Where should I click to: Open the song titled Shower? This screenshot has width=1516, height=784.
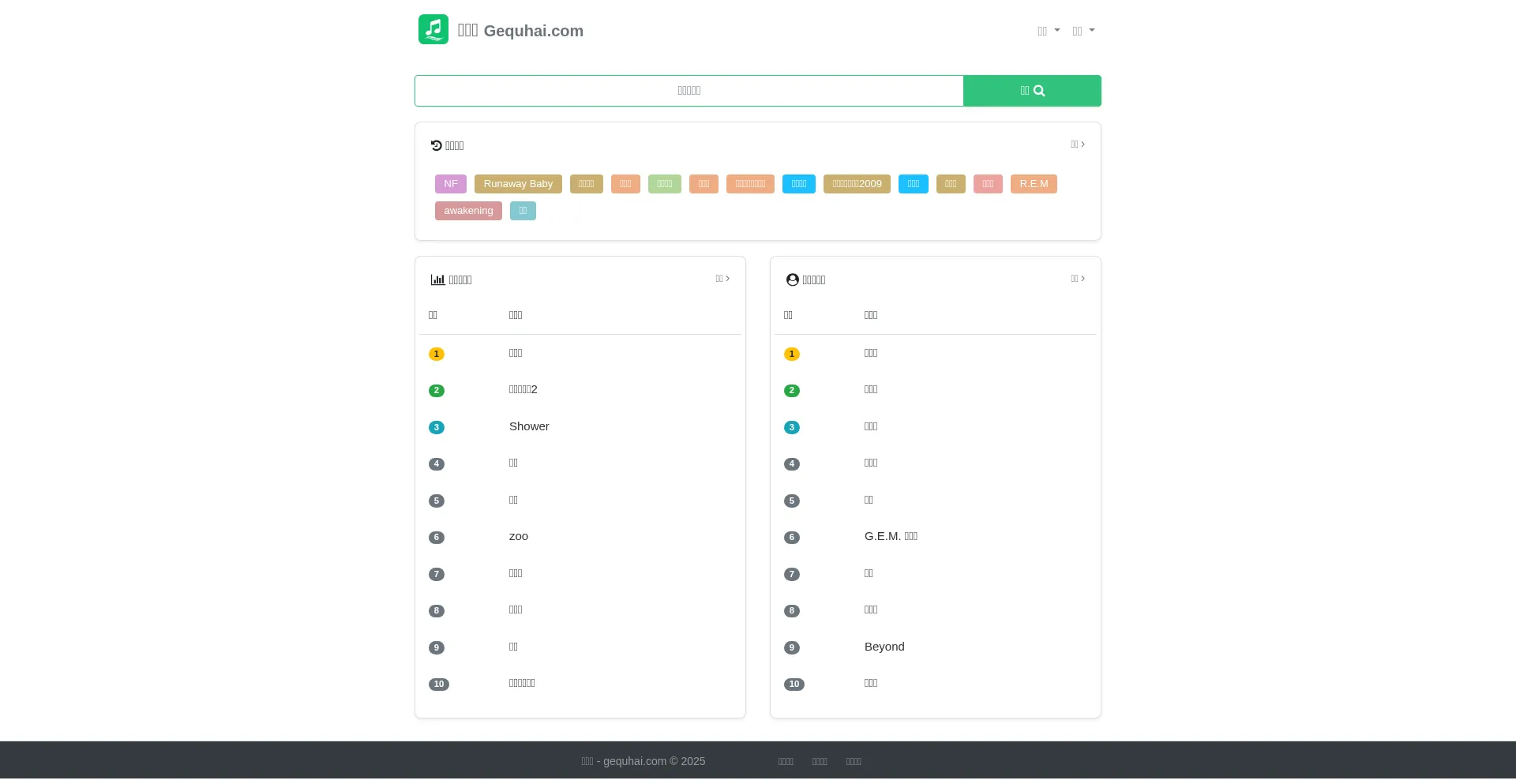[529, 426]
